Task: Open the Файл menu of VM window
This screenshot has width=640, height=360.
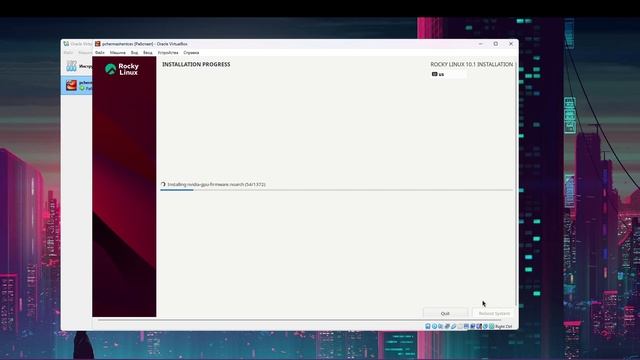Action: pos(100,53)
